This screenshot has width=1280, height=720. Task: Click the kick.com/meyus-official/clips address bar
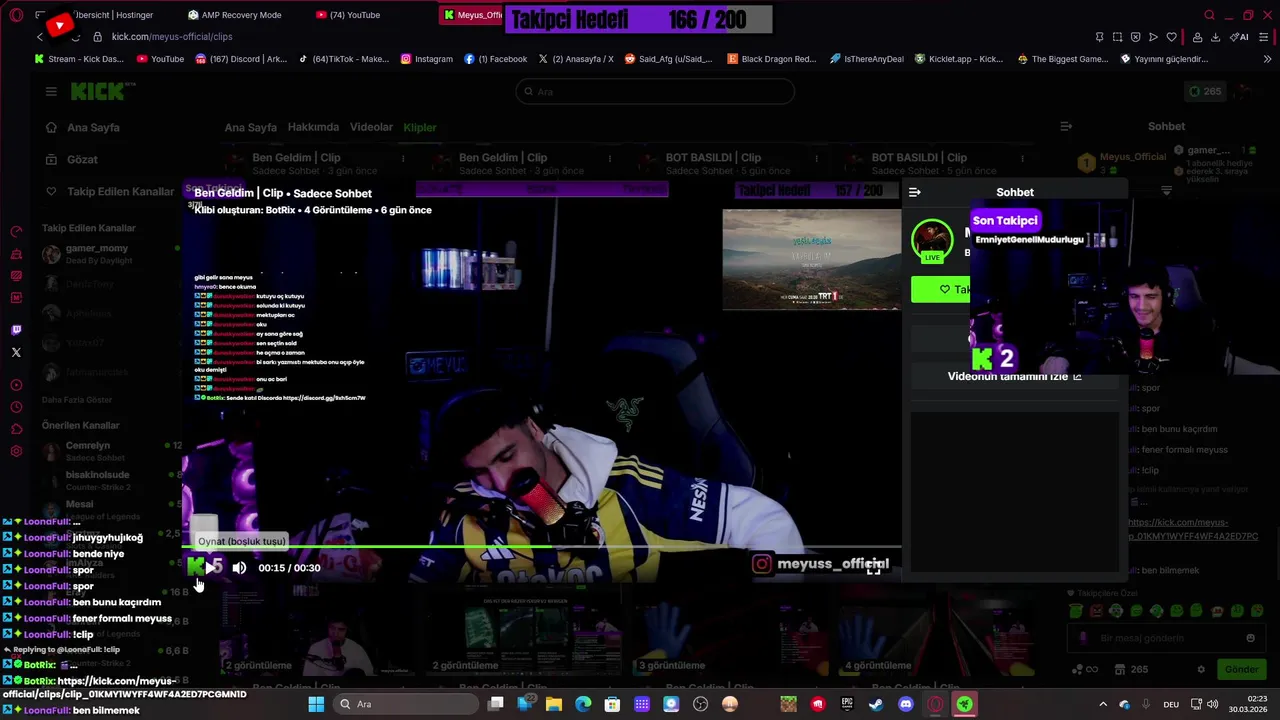(x=172, y=37)
